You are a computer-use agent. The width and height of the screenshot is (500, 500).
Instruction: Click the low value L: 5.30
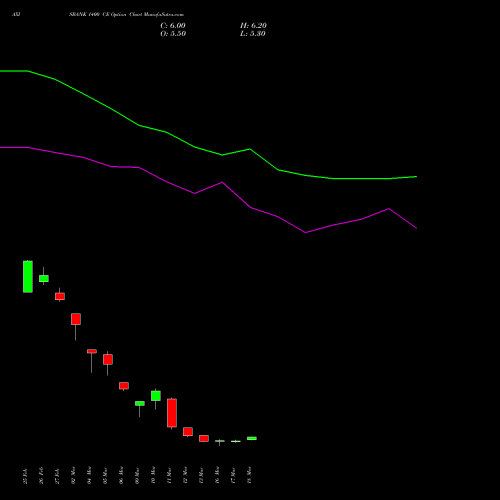pyautogui.click(x=253, y=34)
